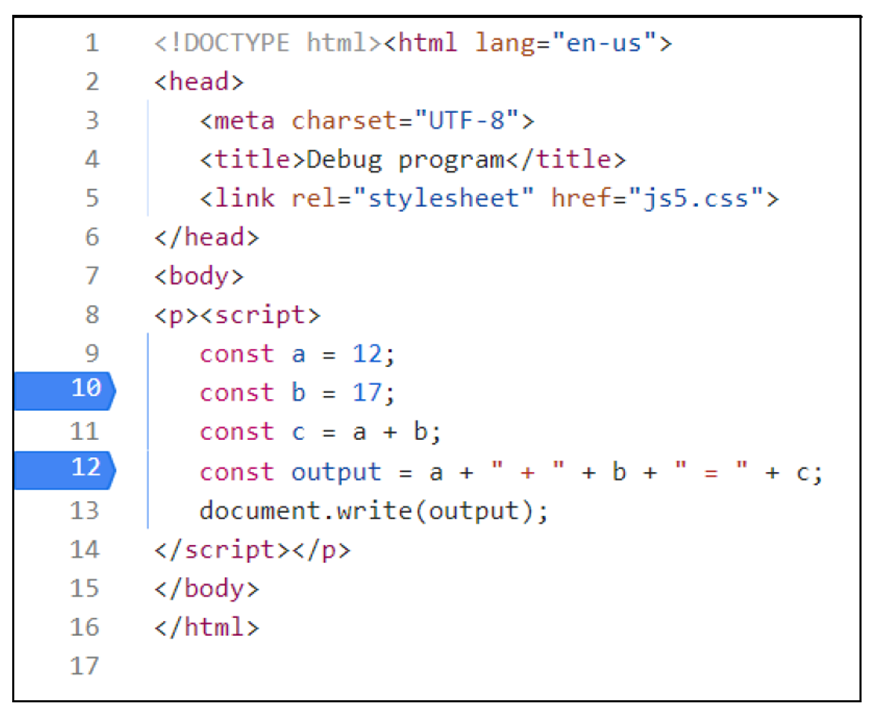
Task: Click the closing script tag on line 14
Action: pos(222,550)
